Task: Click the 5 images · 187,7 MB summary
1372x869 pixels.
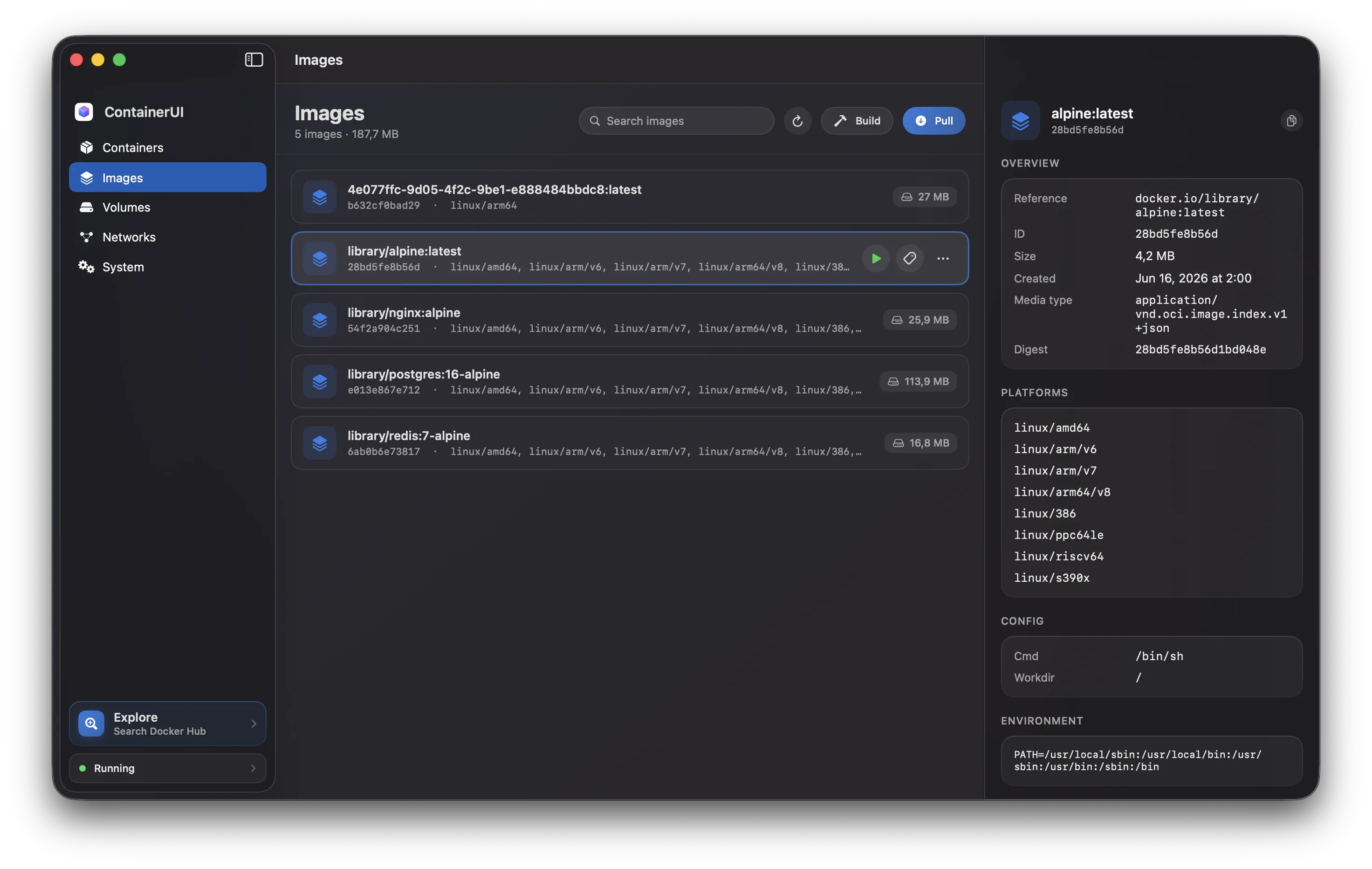Action: 346,134
